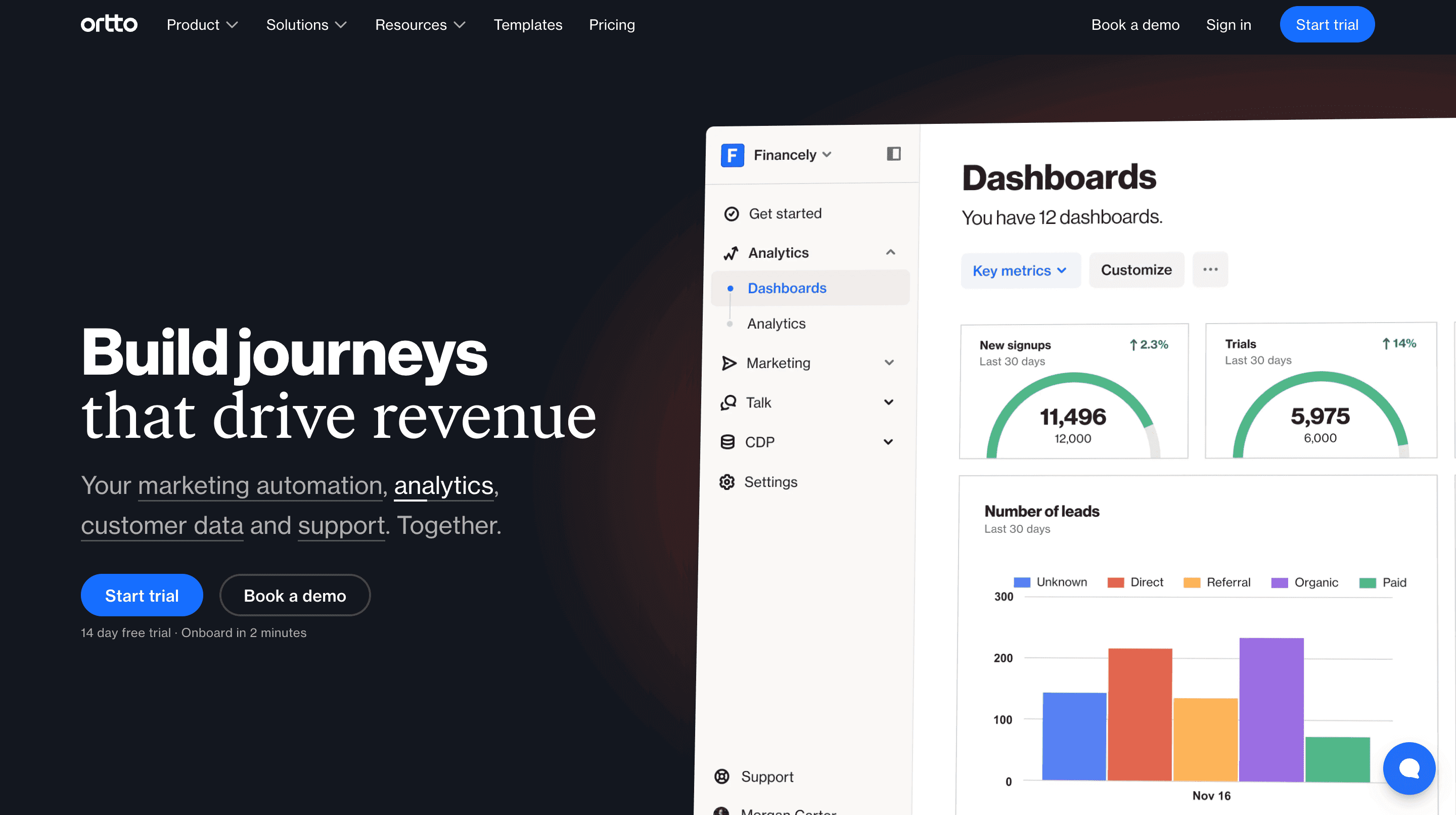Screen dimensions: 1456x815
Task: Click the blue Financely F logo
Action: click(732, 155)
